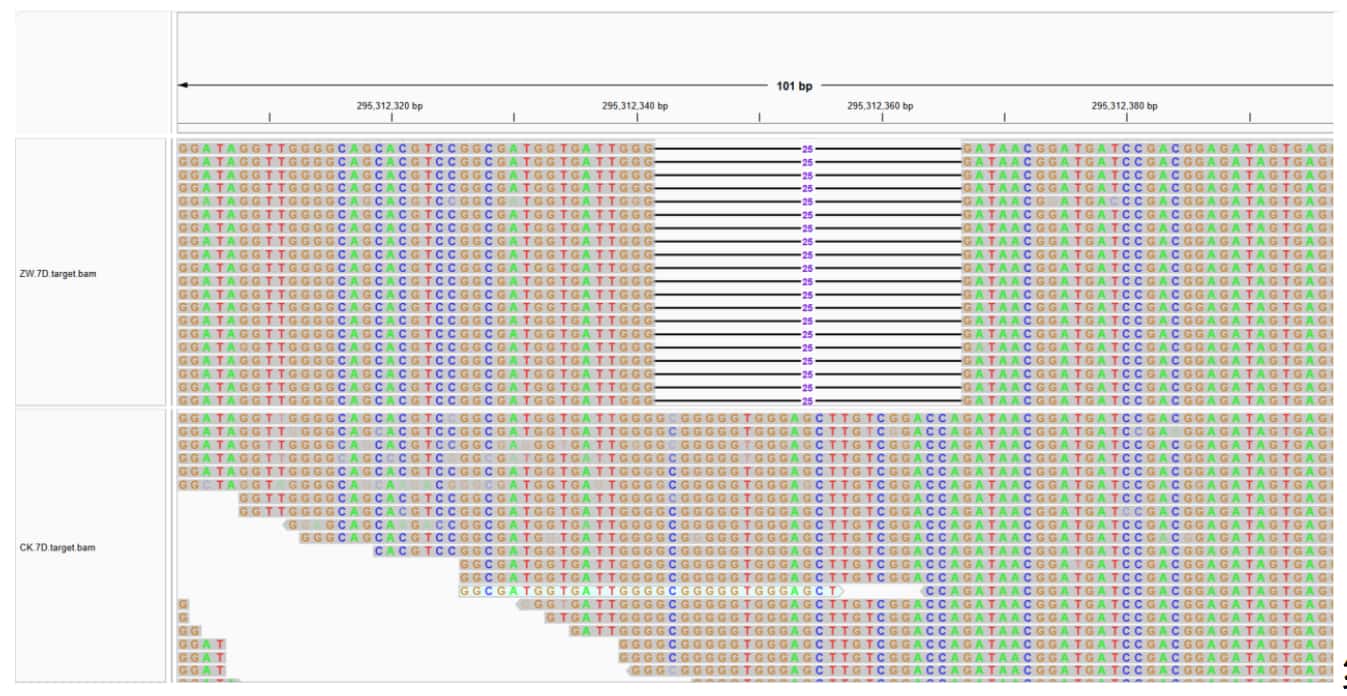Viewport: 1347px width, 696px height.
Task: Click the 25 deletion label on bottom ZW read
Action: tap(807, 400)
